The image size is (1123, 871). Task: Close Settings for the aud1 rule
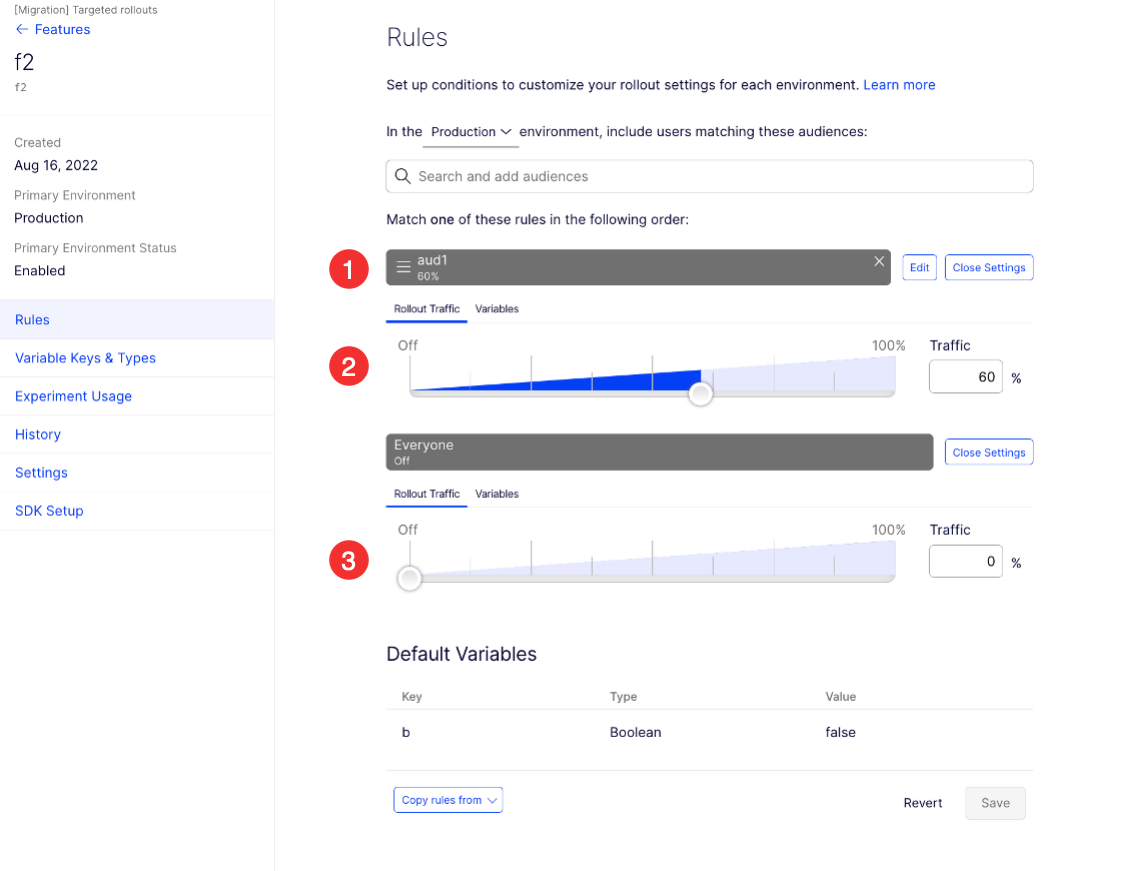(988, 267)
